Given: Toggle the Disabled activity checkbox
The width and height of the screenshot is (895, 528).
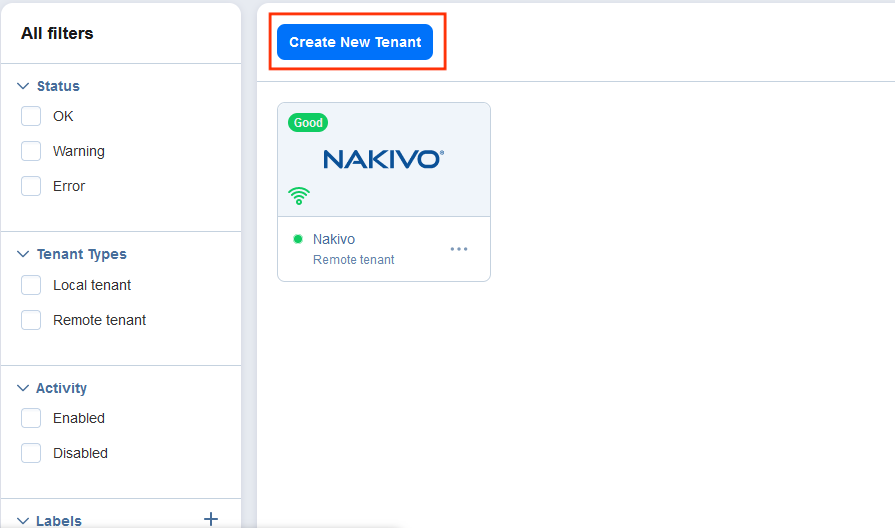Looking at the screenshot, I should 31,453.
